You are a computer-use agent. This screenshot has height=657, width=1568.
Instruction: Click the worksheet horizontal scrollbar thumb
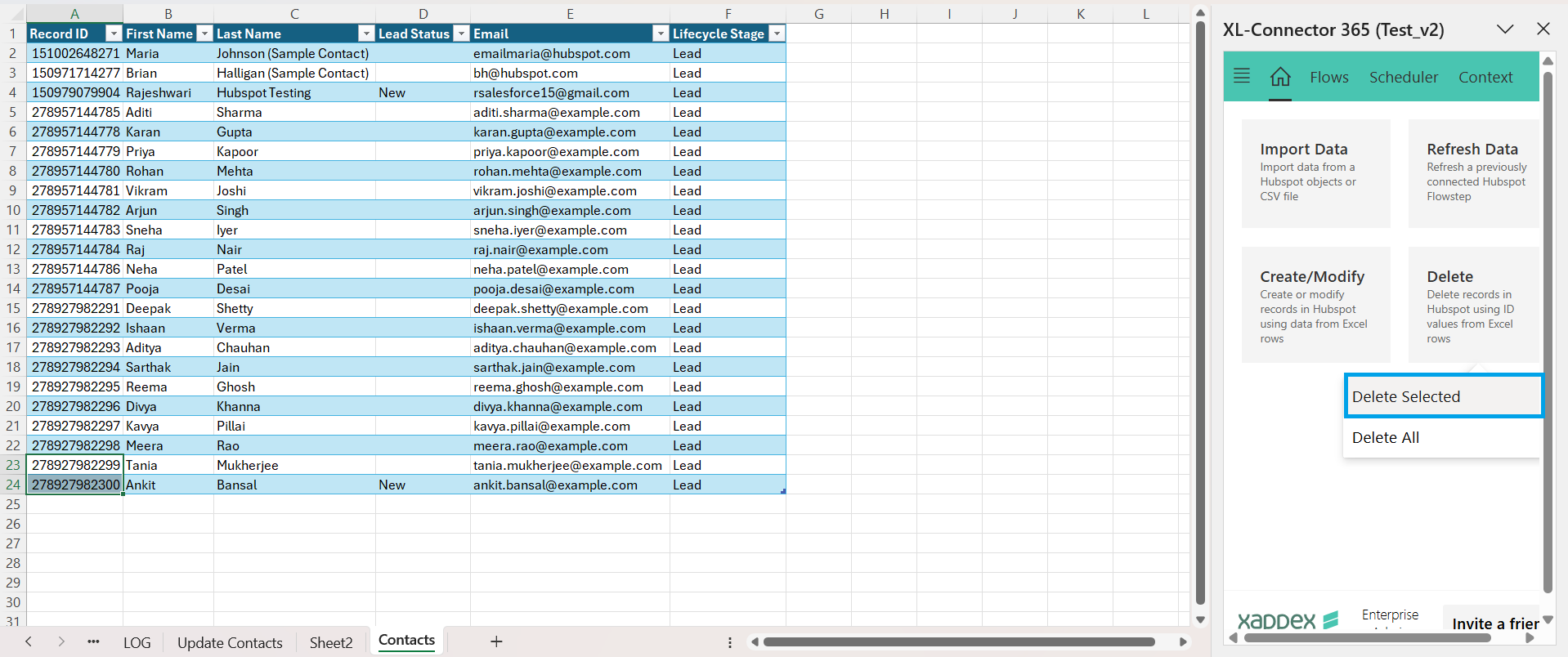[x=958, y=642]
